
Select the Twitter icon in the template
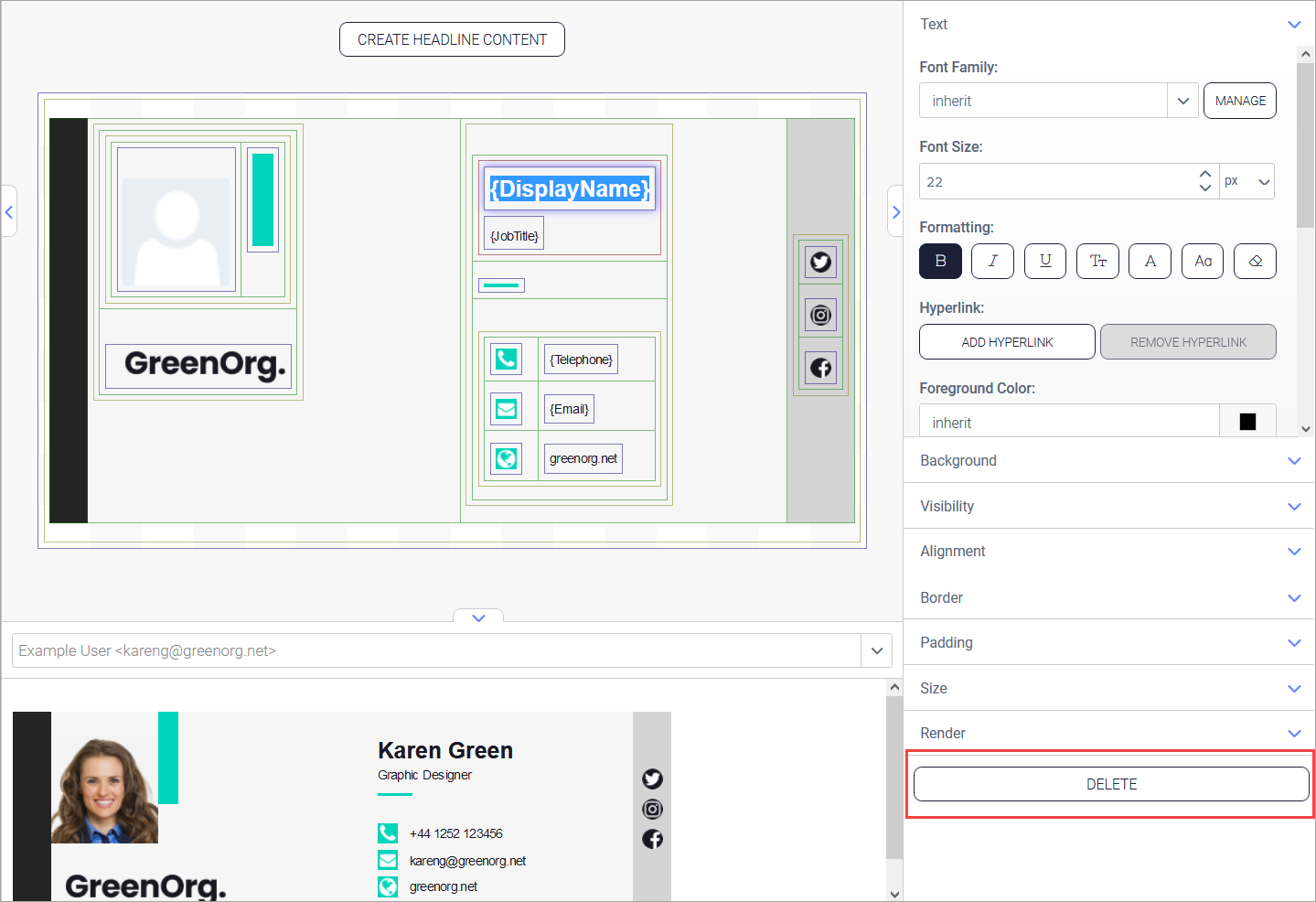(819, 262)
